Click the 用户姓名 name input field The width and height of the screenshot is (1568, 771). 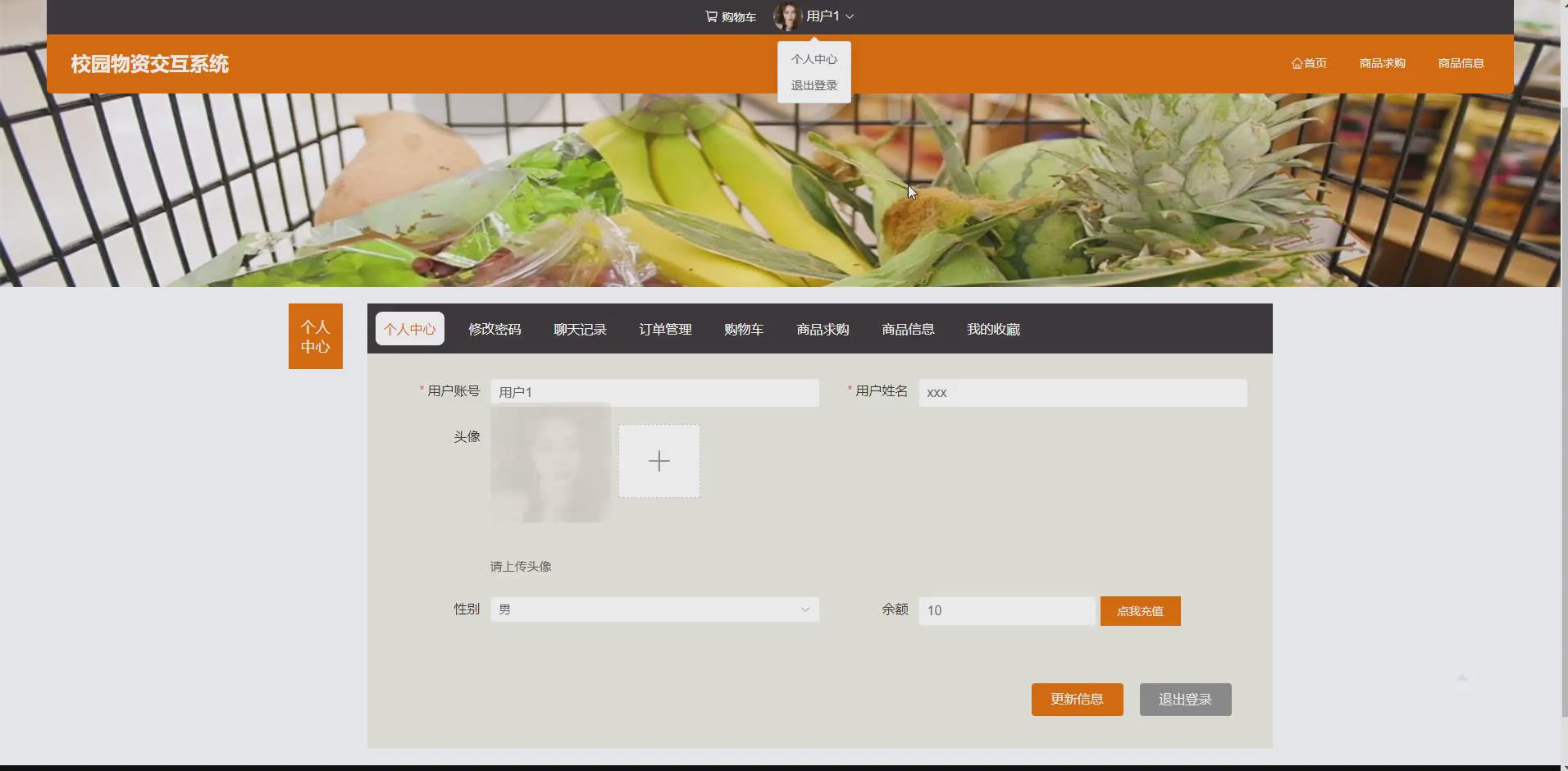click(x=1083, y=392)
